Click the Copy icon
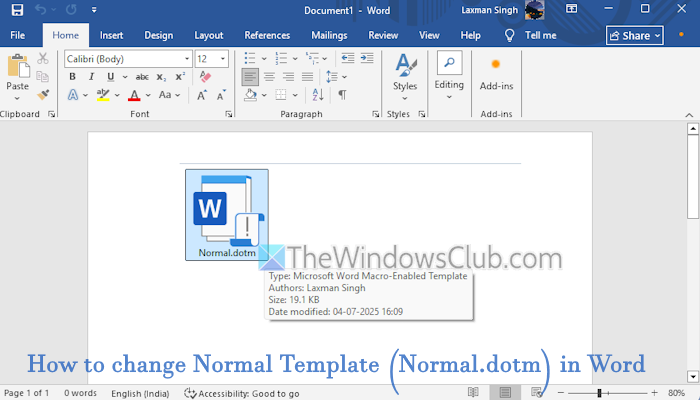 pos(43,76)
